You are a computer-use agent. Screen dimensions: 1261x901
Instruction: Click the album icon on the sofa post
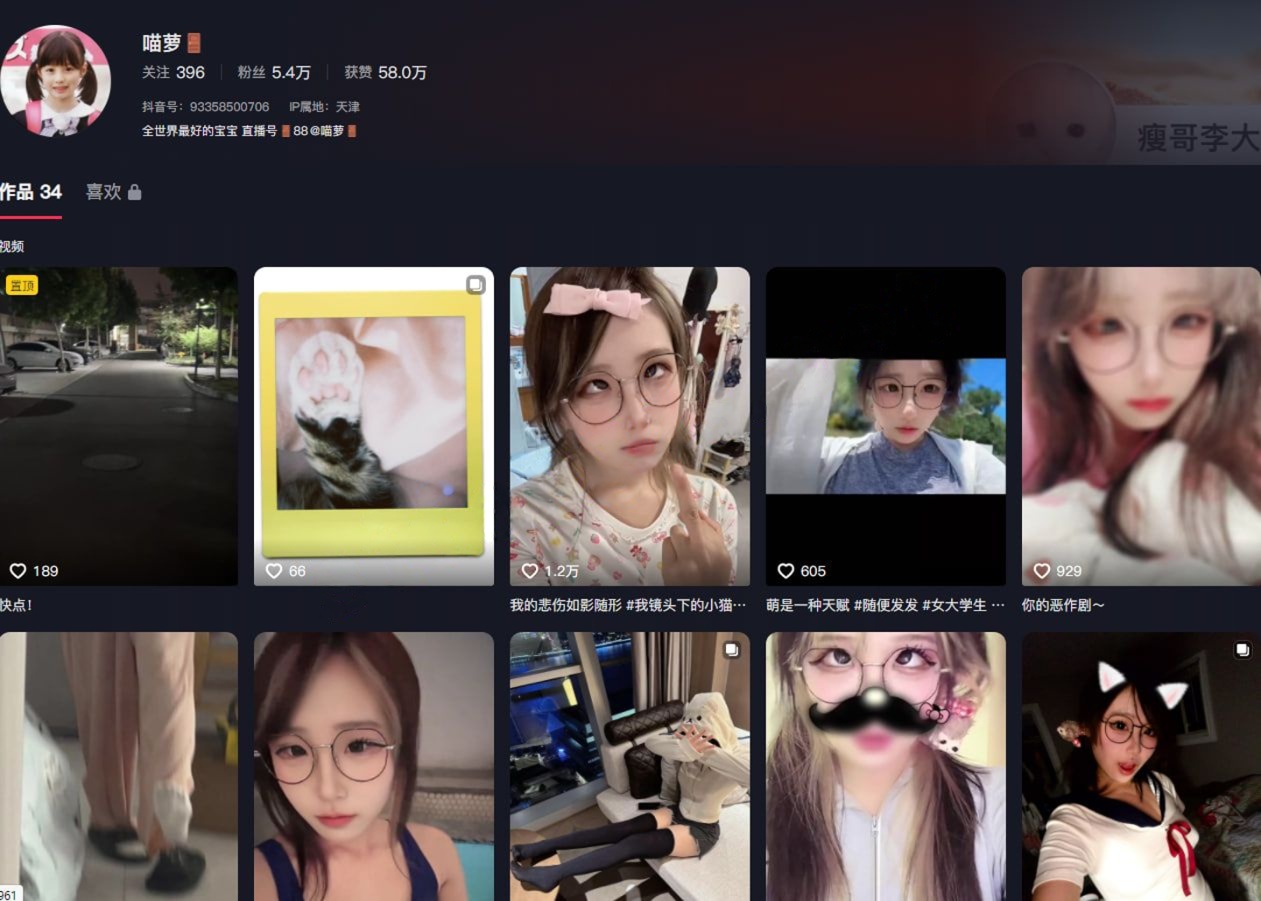coord(731,650)
